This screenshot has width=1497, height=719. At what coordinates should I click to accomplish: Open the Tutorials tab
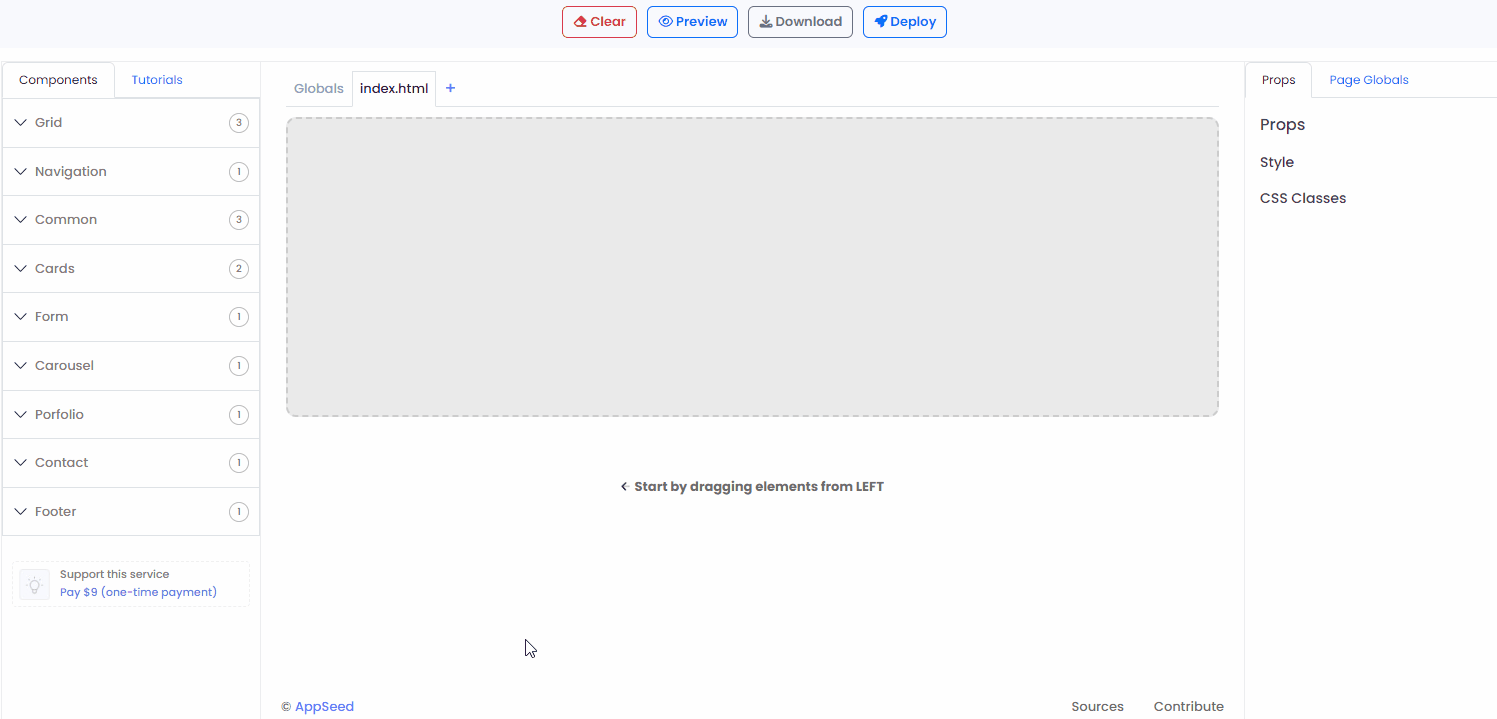coord(156,79)
